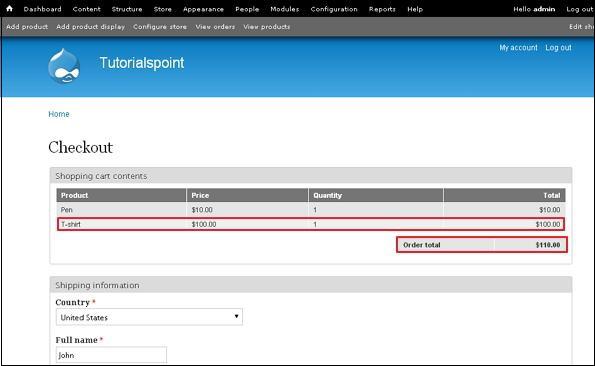The height and width of the screenshot is (366, 595).
Task: Click the Full name field label
Action: click(x=77, y=340)
